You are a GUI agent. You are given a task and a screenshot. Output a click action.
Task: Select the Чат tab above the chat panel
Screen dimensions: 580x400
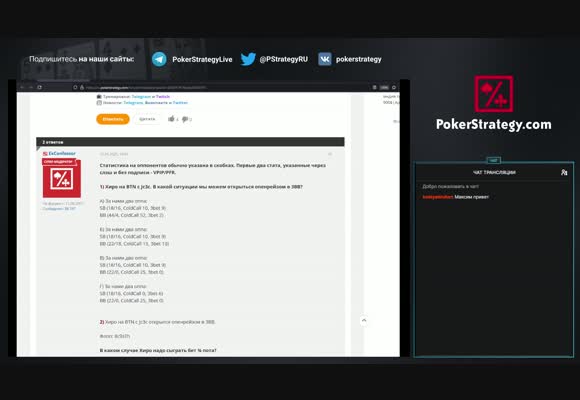click(494, 160)
